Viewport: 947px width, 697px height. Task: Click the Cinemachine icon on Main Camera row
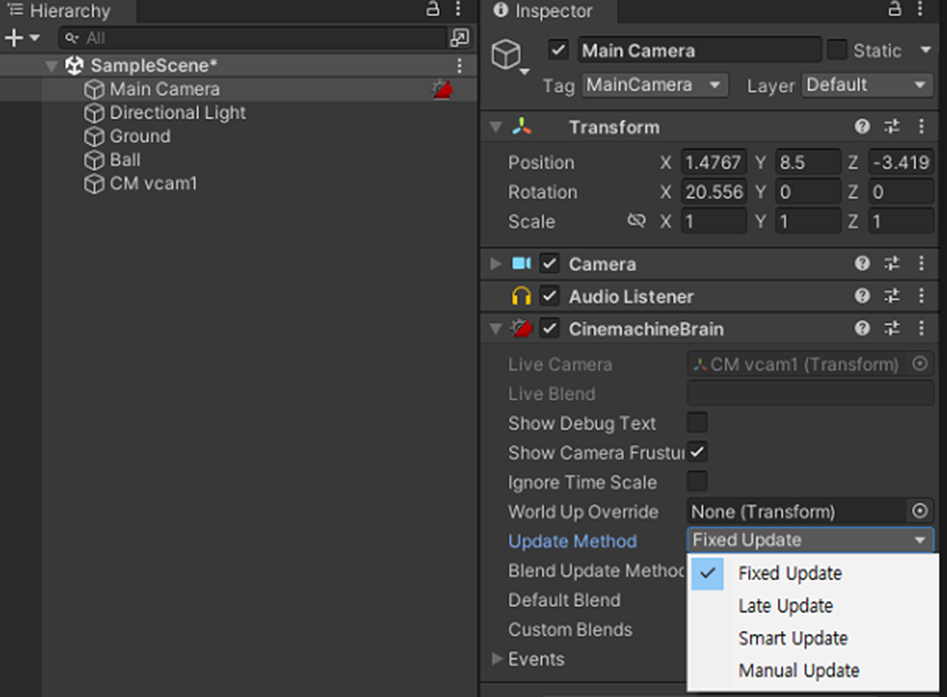click(x=443, y=89)
